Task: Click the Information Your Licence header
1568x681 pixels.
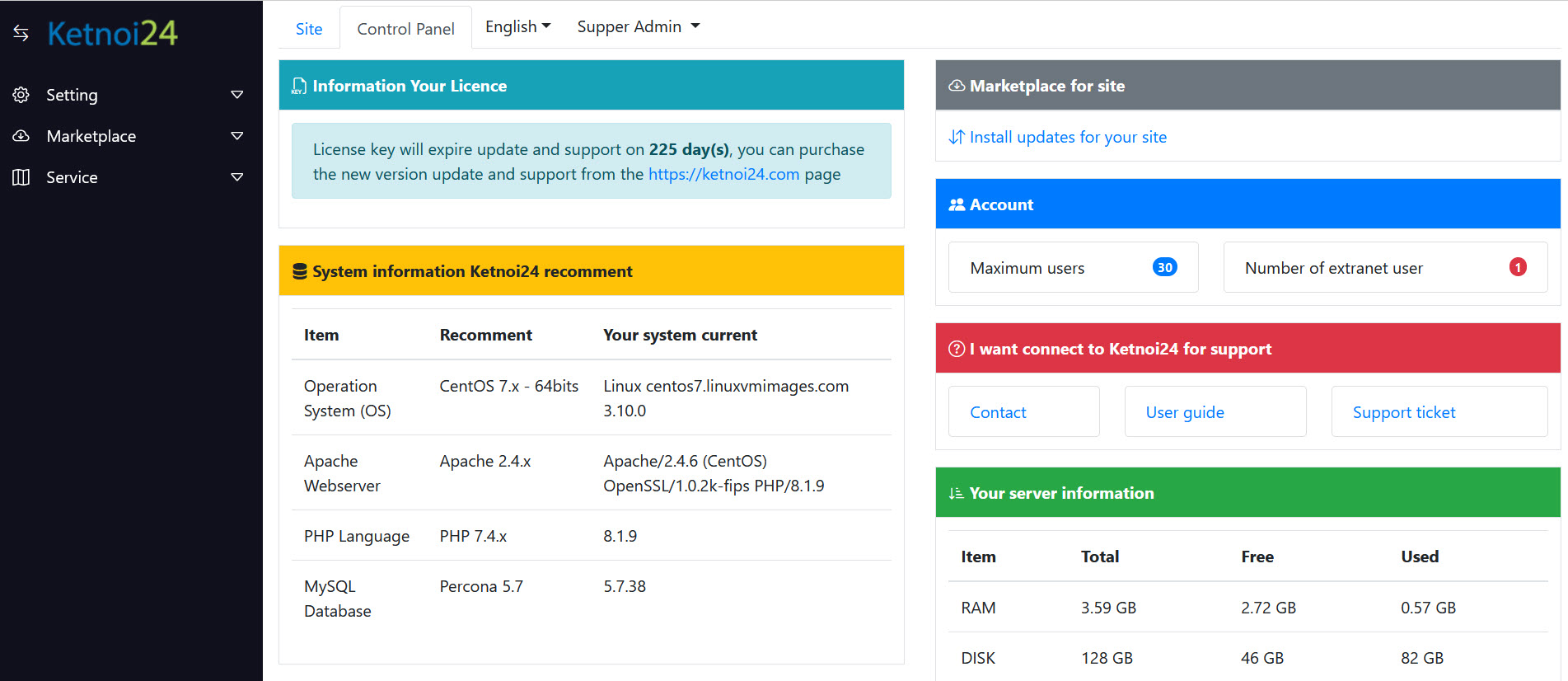Action: click(x=592, y=85)
